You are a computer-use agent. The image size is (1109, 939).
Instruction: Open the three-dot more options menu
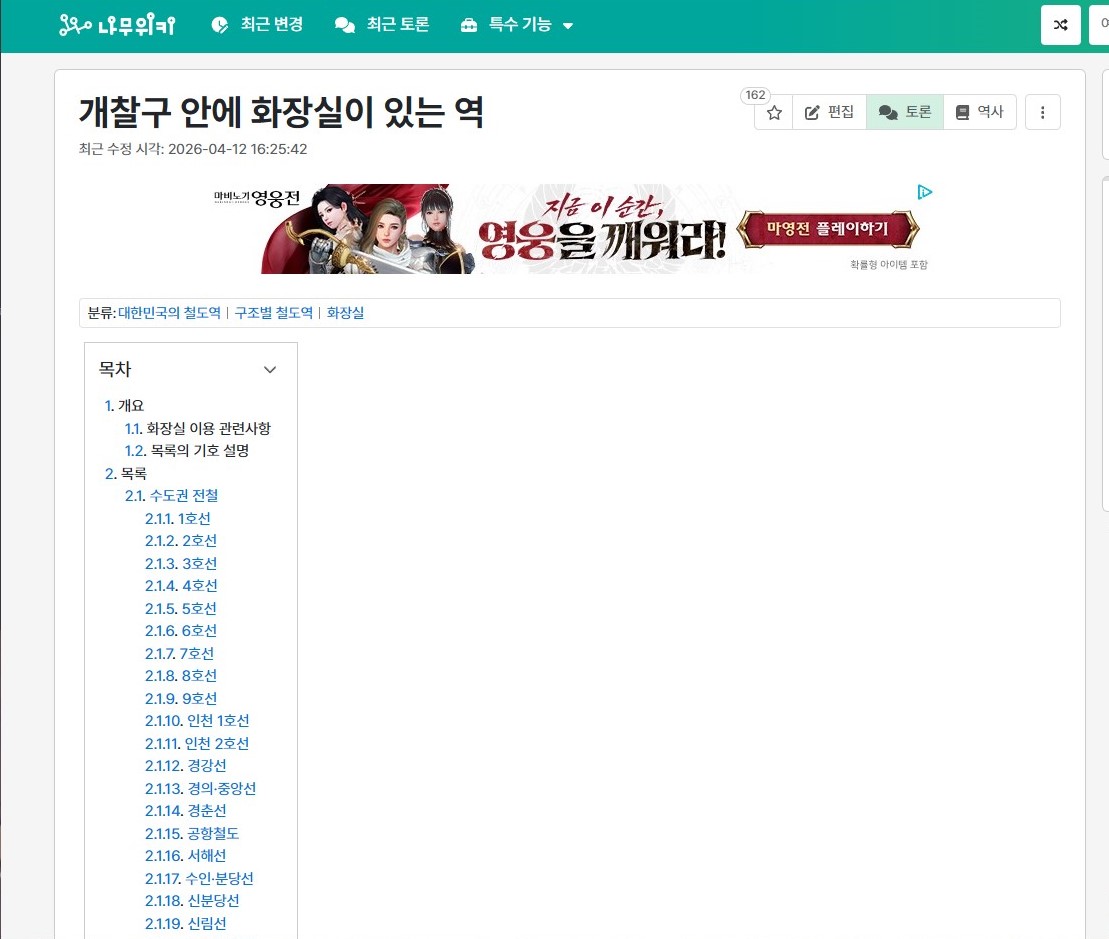tap(1042, 112)
